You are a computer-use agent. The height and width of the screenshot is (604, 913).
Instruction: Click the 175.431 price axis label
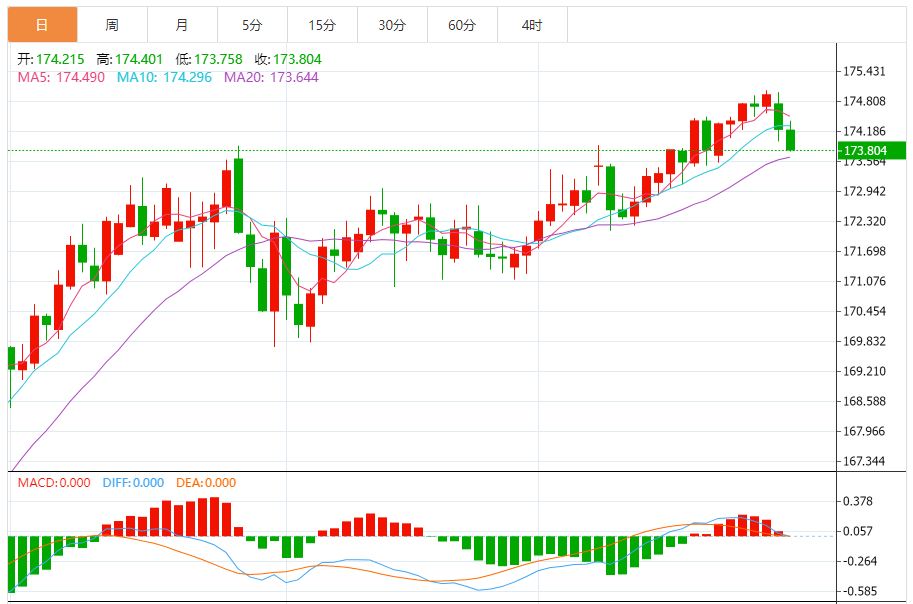pyautogui.click(x=865, y=71)
